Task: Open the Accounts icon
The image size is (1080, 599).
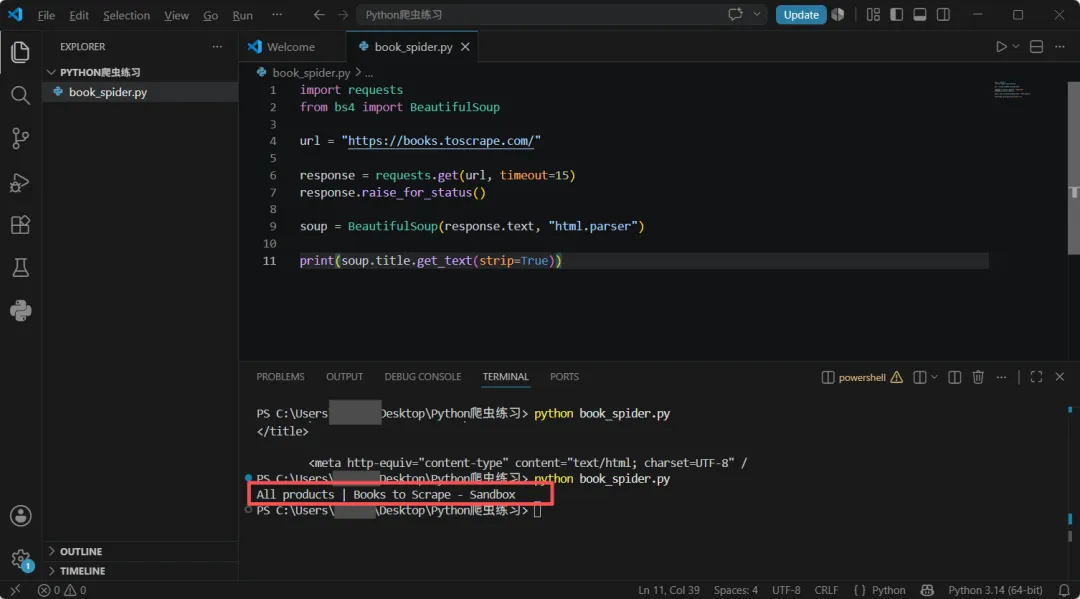Action: (x=20, y=516)
